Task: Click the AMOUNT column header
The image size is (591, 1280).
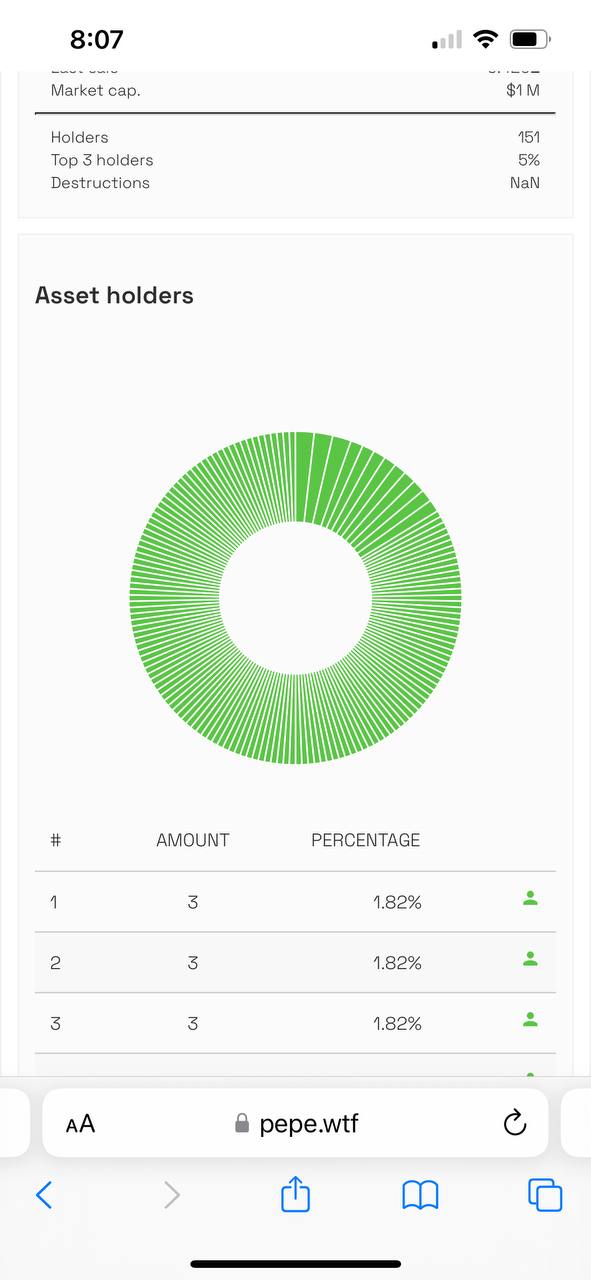Action: (193, 840)
